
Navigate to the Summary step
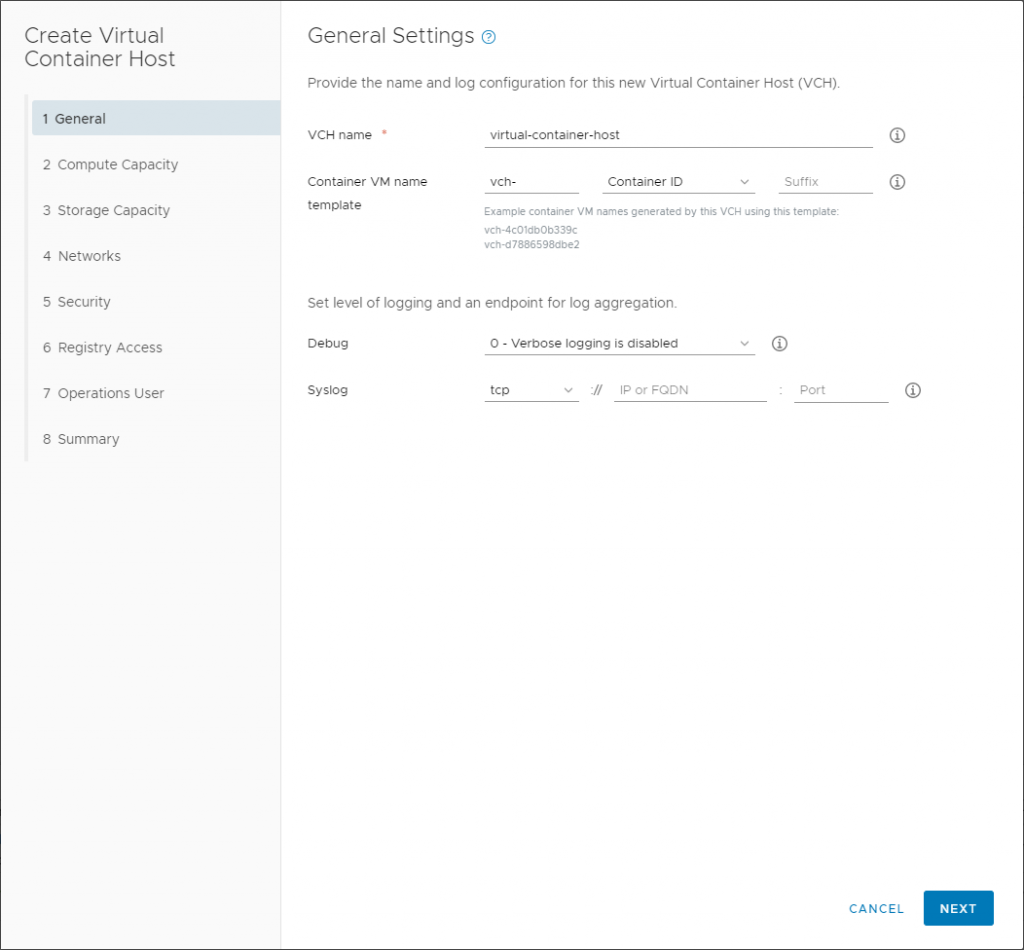coord(89,439)
